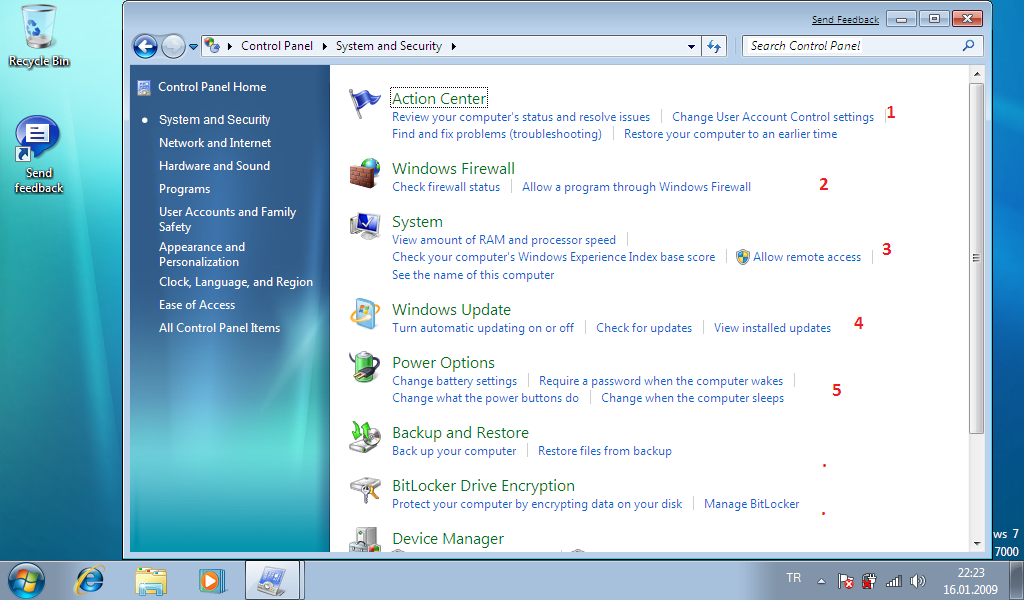Click Allow remote access link

[807, 257]
